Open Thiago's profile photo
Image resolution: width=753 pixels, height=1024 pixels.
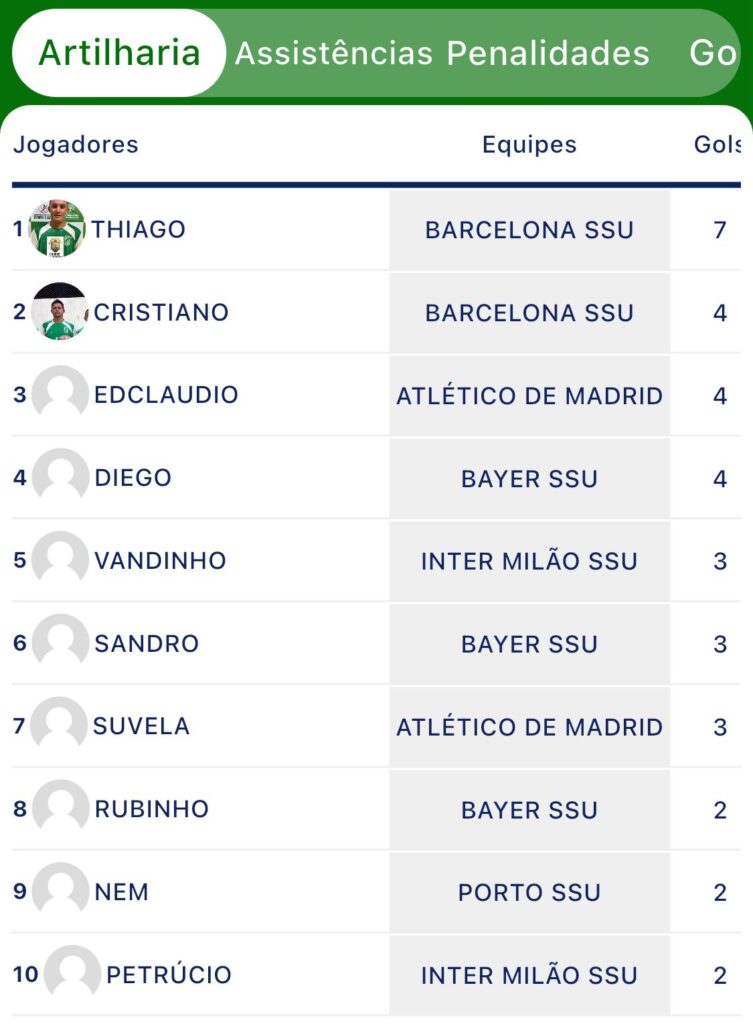click(x=57, y=229)
